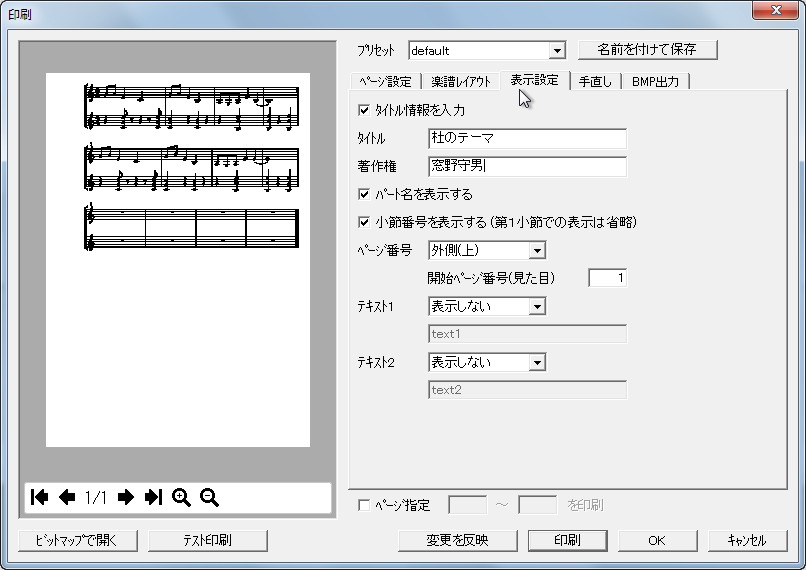
Task: Switch to 楽譜レイアウト tab
Action: coord(461,81)
